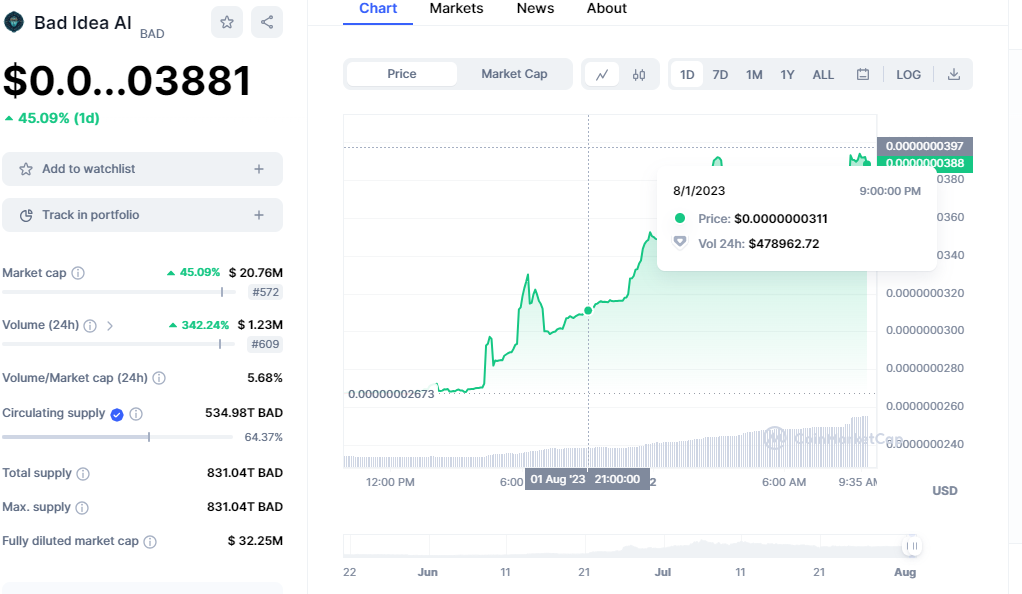Screen dimensions: 1022x594
Task: Click the Fully diluted market cap info icon
Action: pyautogui.click(x=150, y=542)
